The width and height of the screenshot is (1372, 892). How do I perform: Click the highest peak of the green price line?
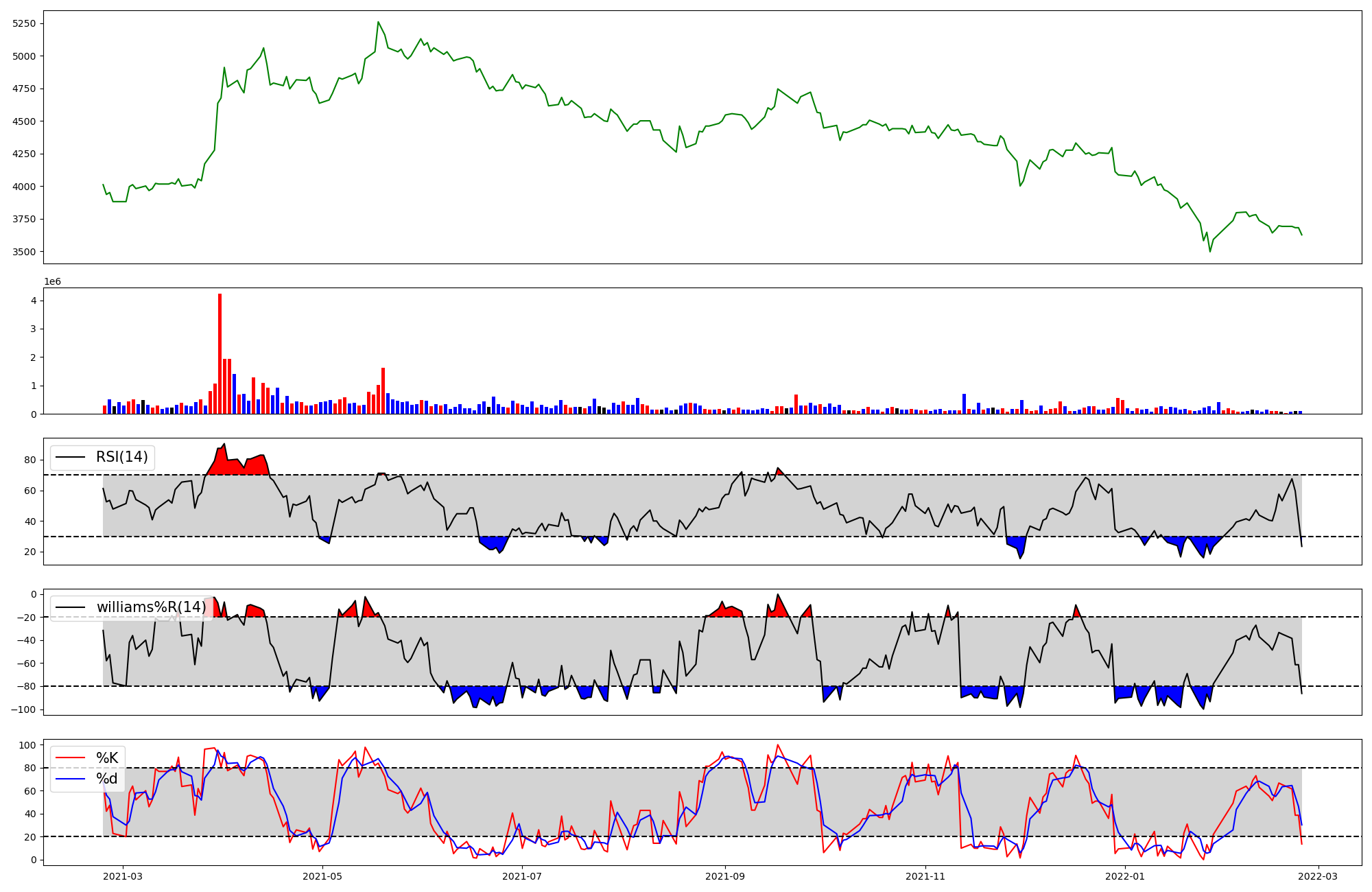[x=378, y=23]
